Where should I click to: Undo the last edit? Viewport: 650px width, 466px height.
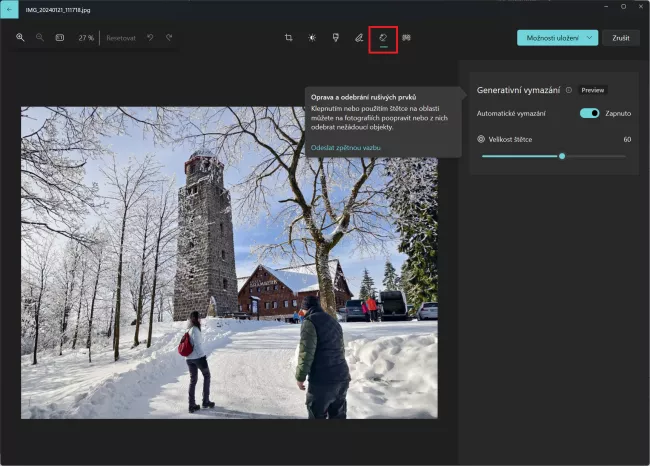pos(150,38)
